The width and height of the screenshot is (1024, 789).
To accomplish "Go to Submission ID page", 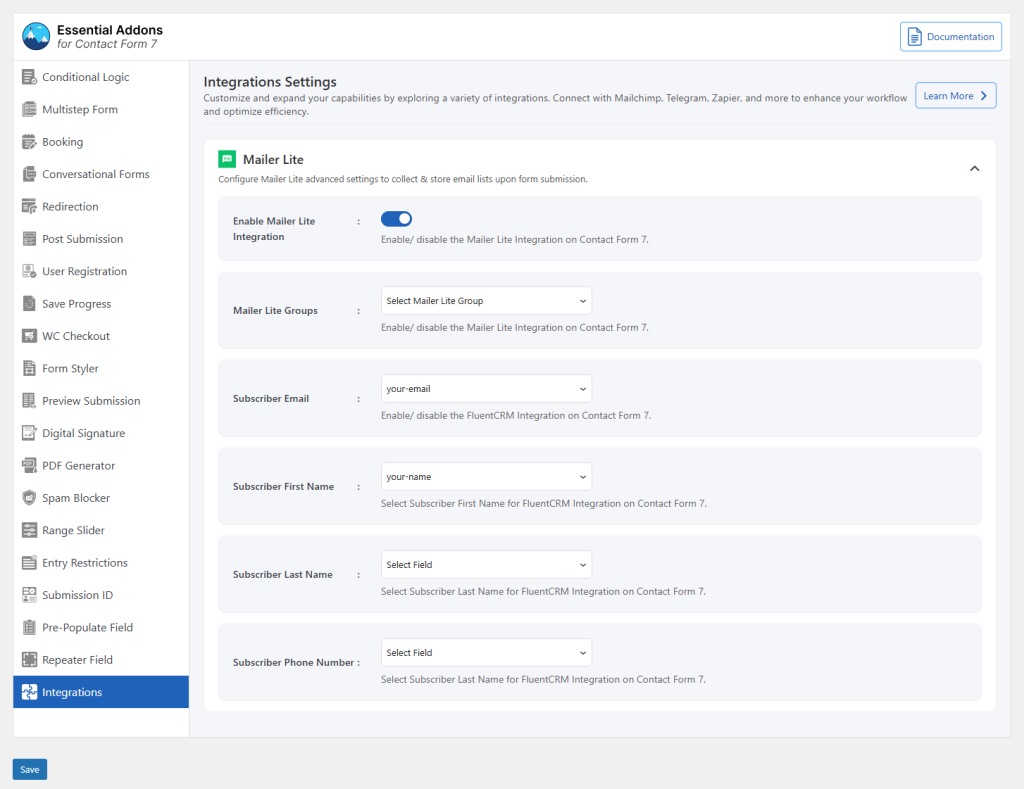I will [101, 594].
